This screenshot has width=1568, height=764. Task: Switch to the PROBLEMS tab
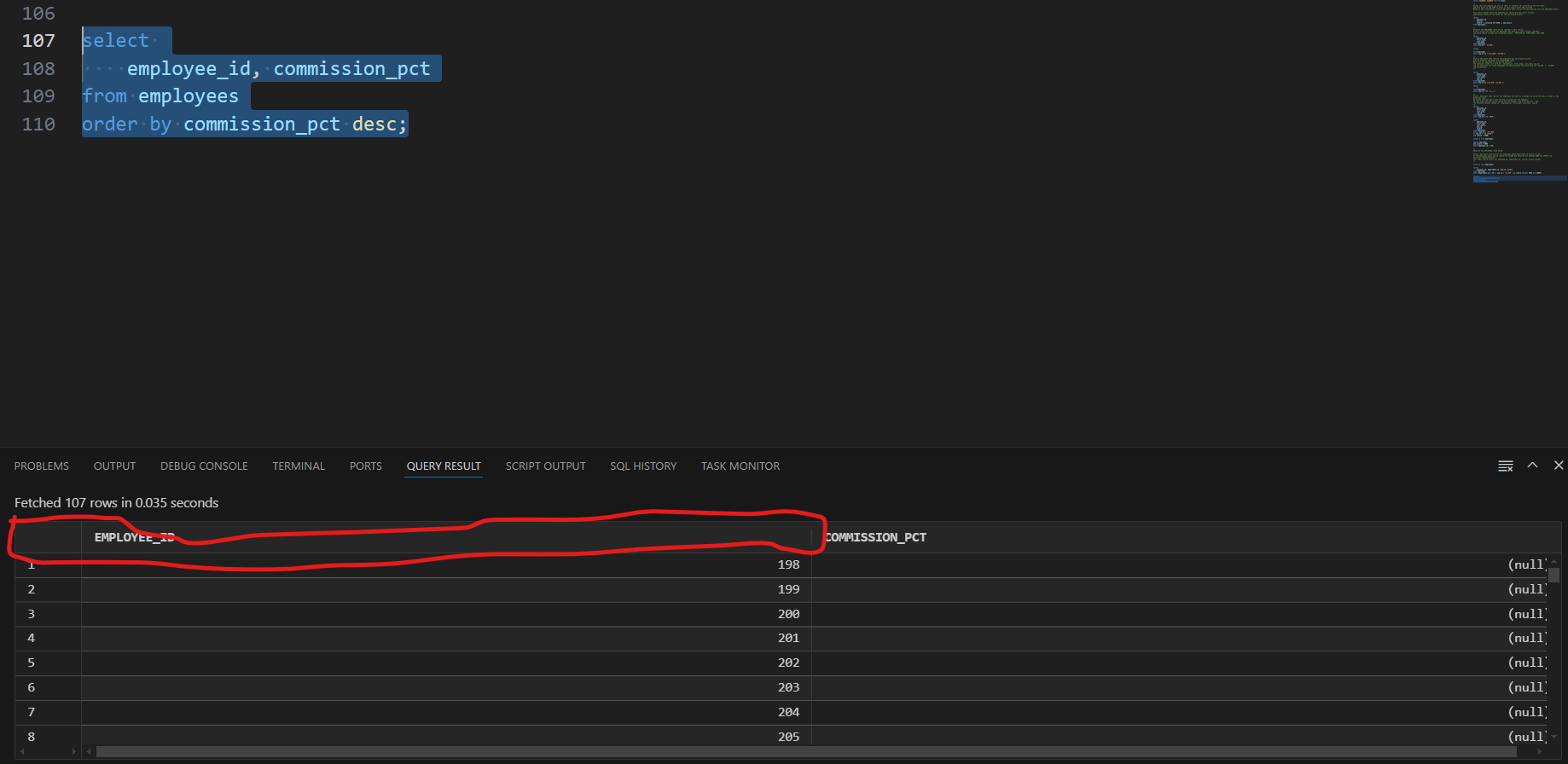point(42,466)
